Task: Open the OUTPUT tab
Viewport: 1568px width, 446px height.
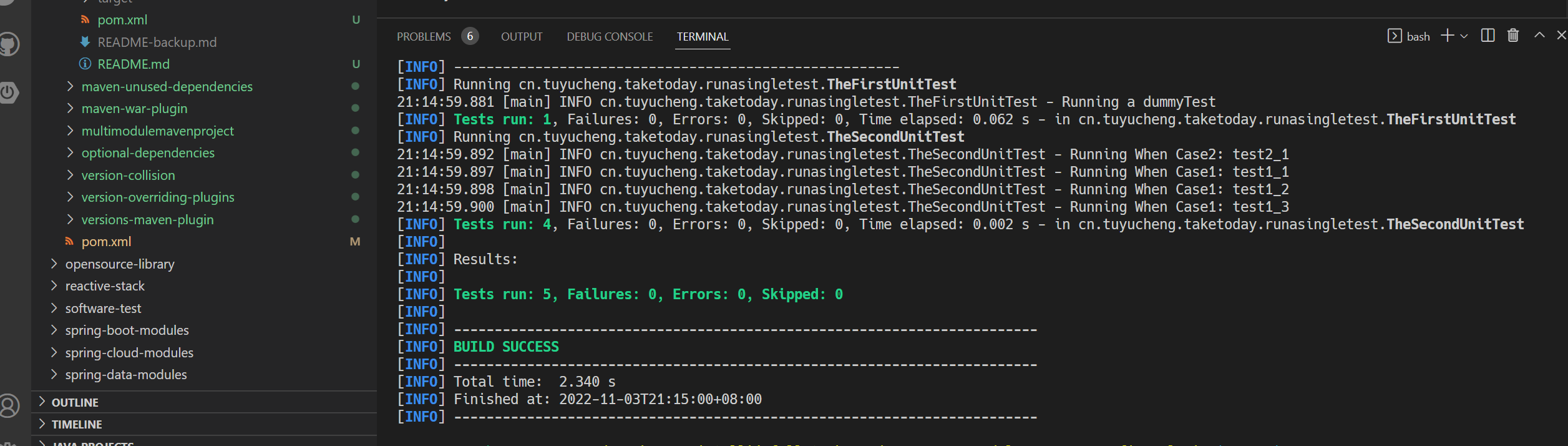Action: click(522, 36)
